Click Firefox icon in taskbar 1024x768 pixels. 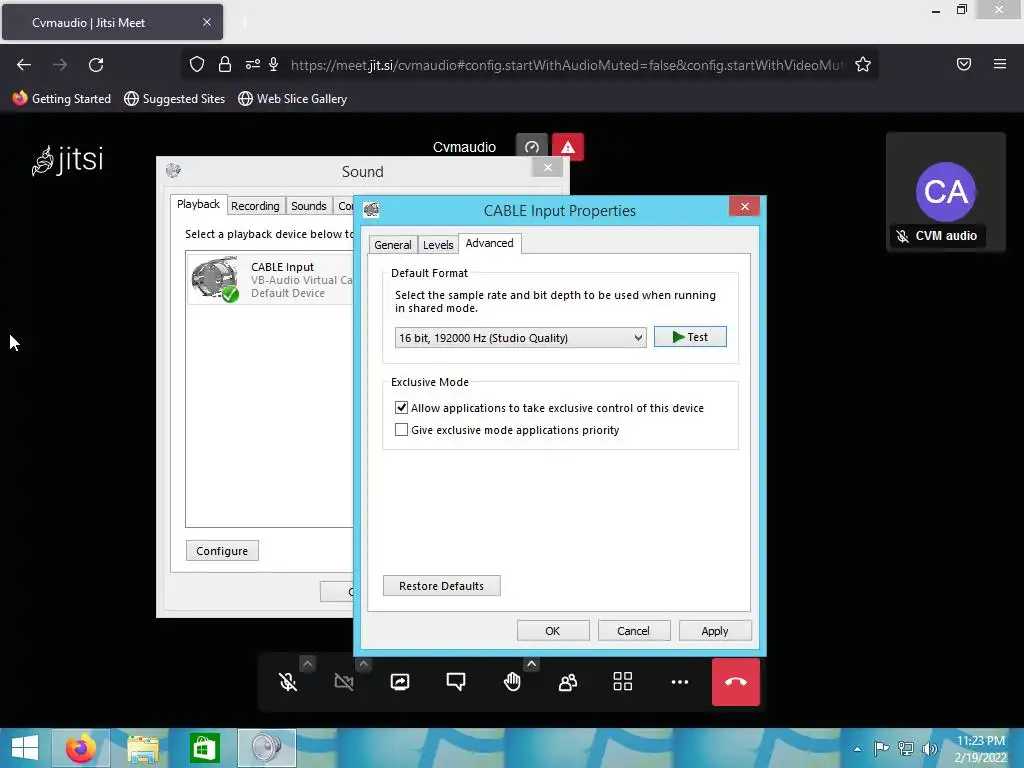point(81,748)
